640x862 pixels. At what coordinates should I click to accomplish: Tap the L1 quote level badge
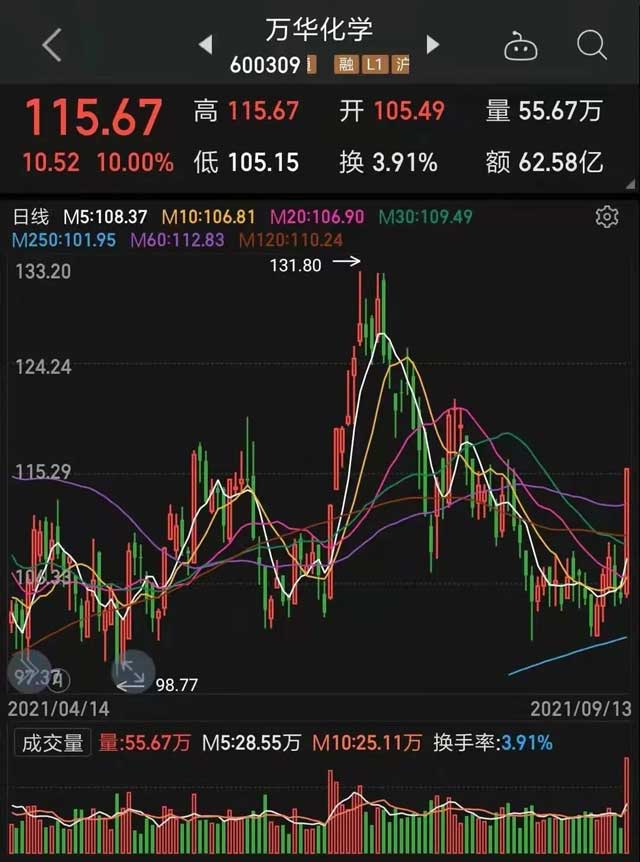(374, 65)
